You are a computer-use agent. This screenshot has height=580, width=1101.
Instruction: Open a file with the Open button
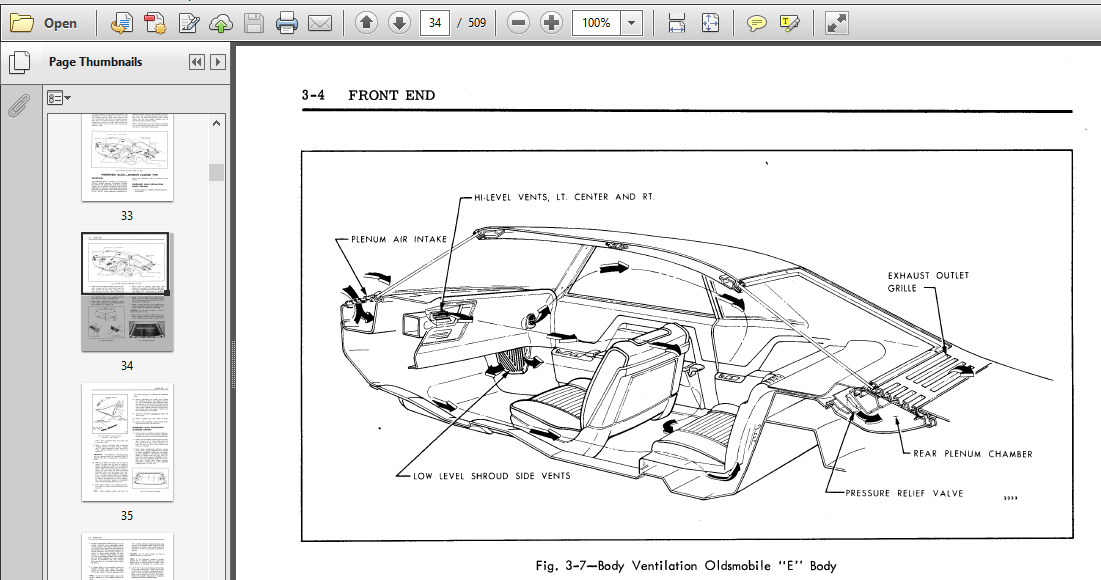44,23
